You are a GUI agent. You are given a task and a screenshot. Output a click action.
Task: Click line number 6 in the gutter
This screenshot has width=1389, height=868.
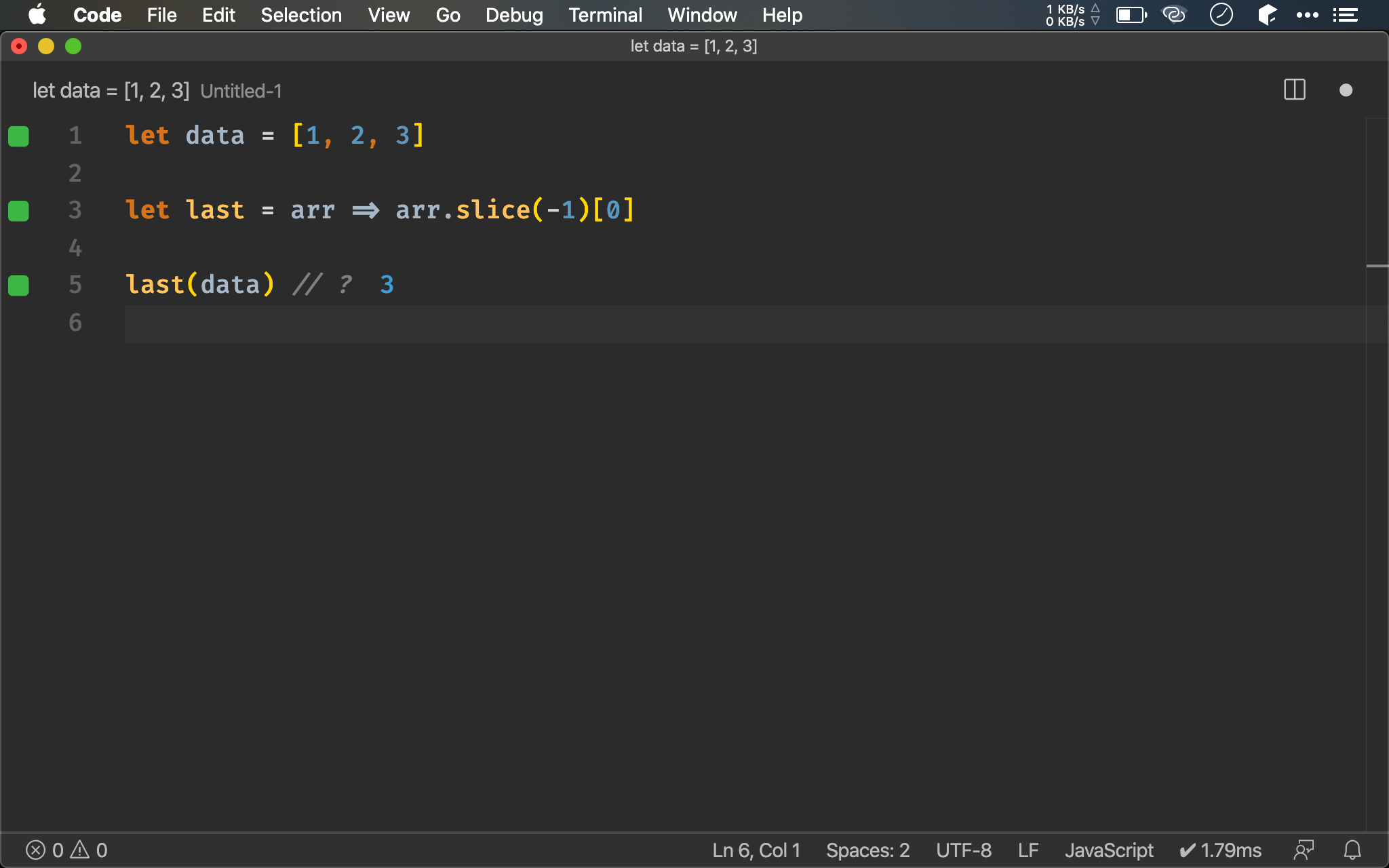point(75,323)
